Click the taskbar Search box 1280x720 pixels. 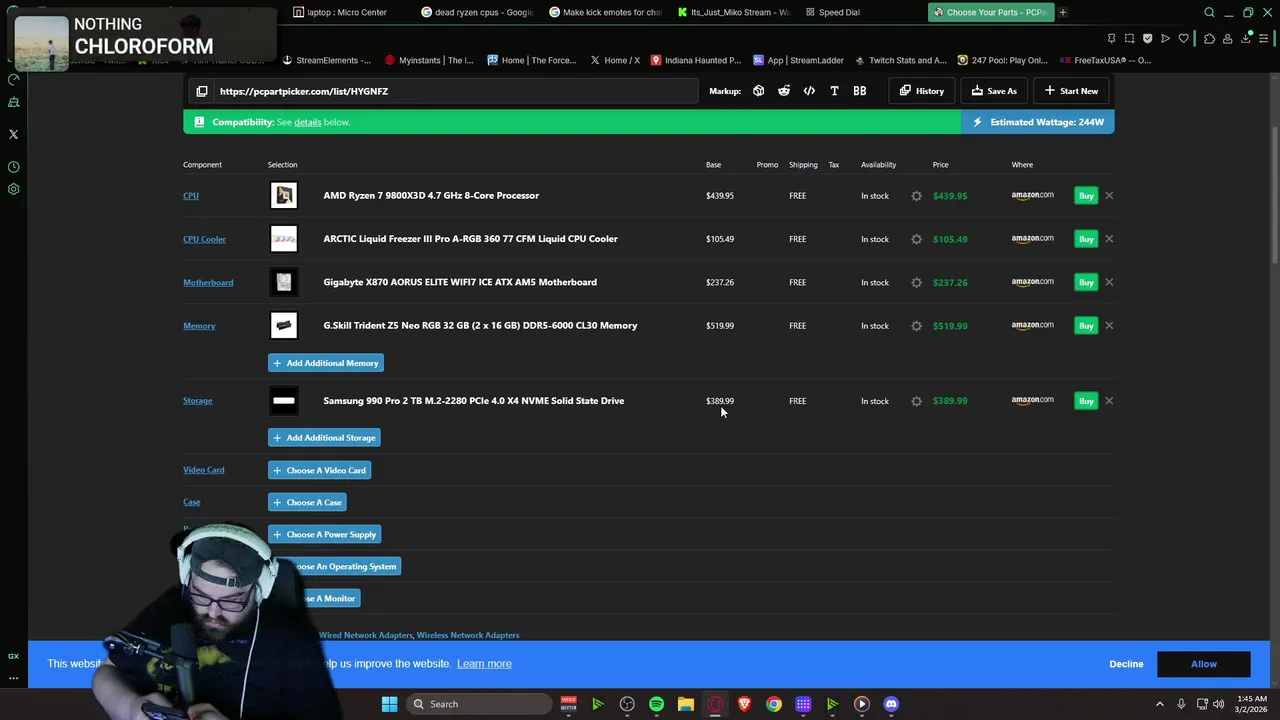point(480,704)
